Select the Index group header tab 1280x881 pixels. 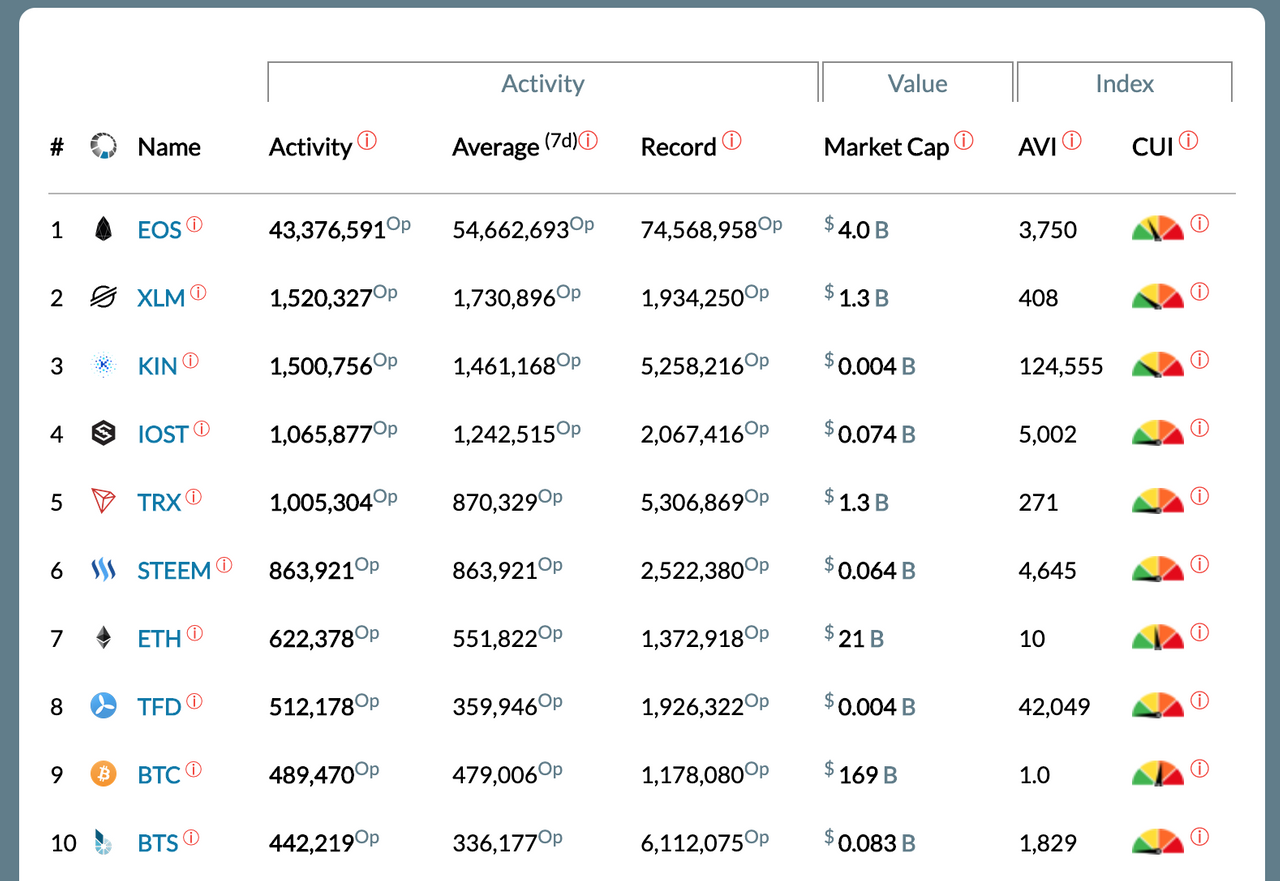click(1125, 83)
